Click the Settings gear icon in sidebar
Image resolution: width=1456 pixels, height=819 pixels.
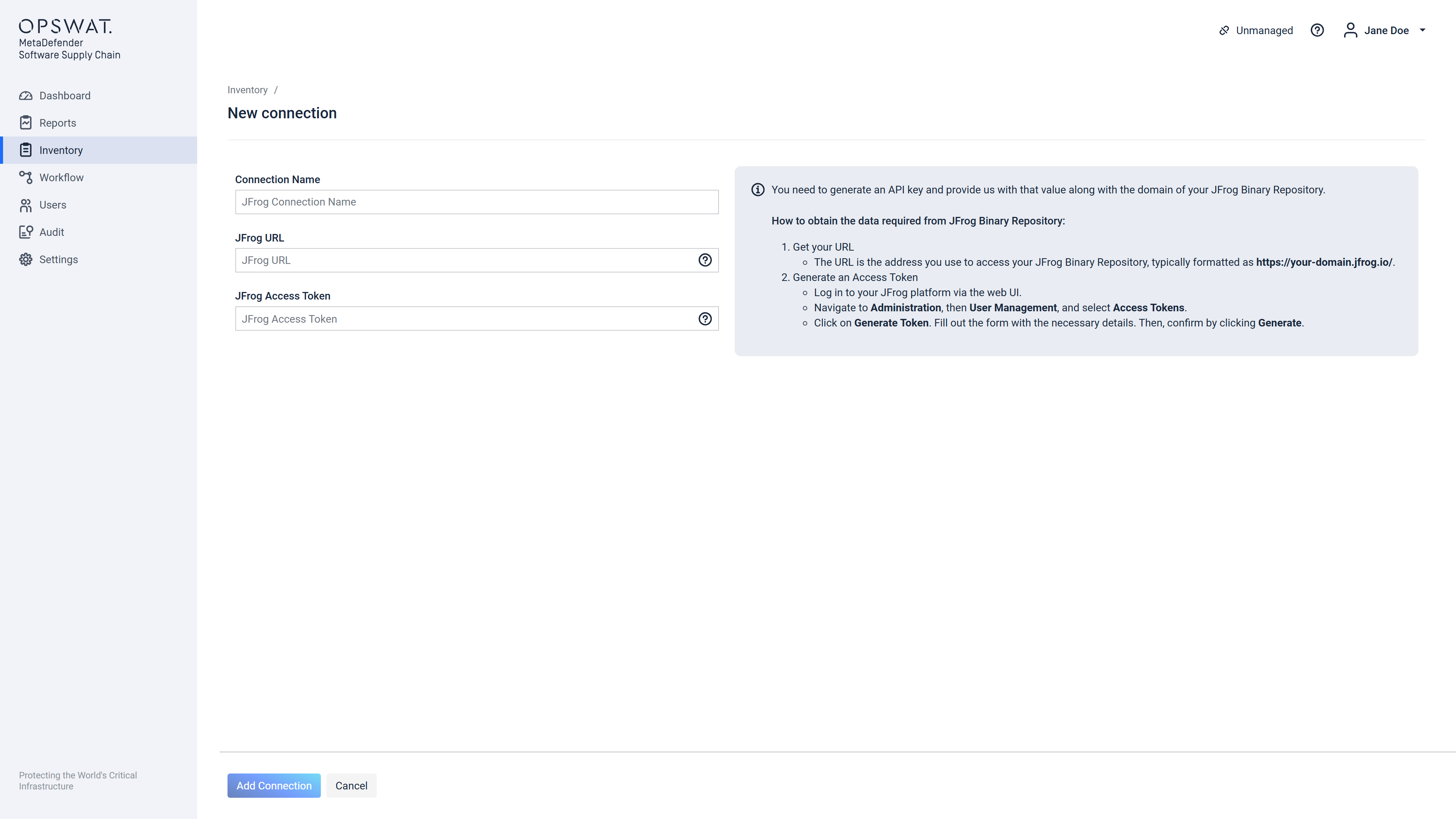pos(25,259)
